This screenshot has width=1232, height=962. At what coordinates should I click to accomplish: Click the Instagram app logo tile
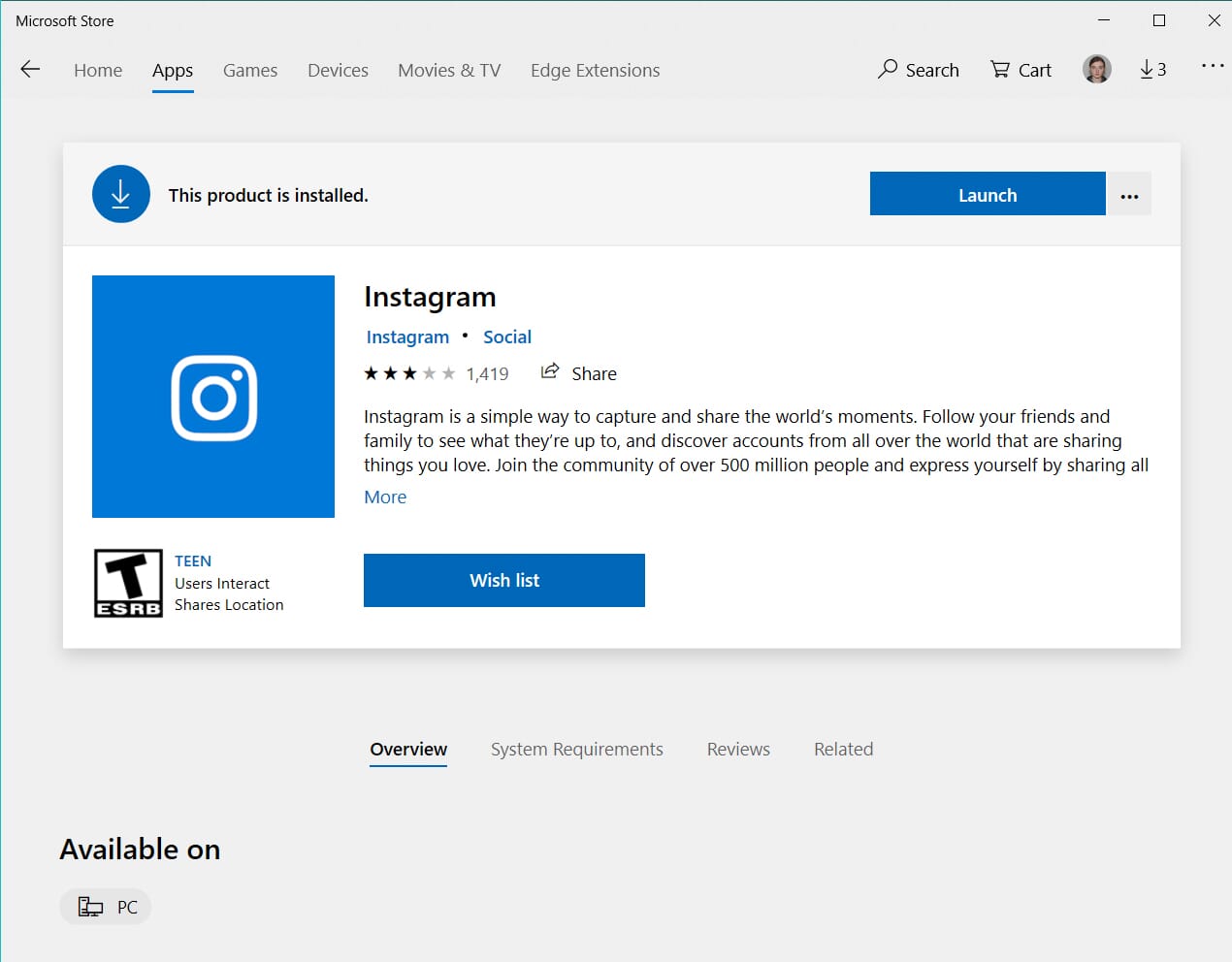point(213,397)
